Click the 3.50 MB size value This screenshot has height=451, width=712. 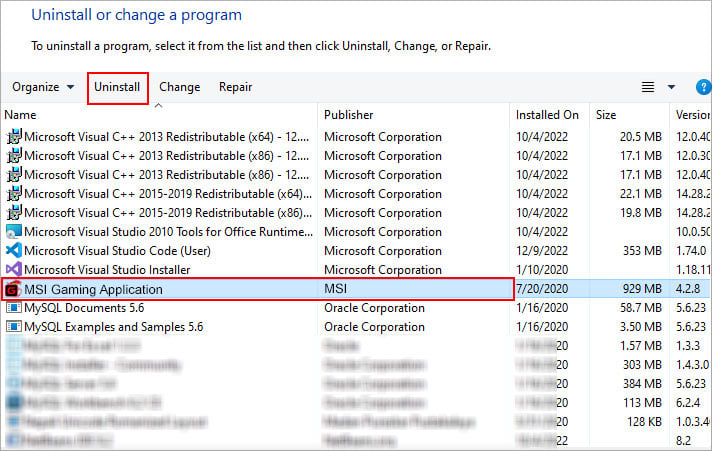click(x=641, y=327)
